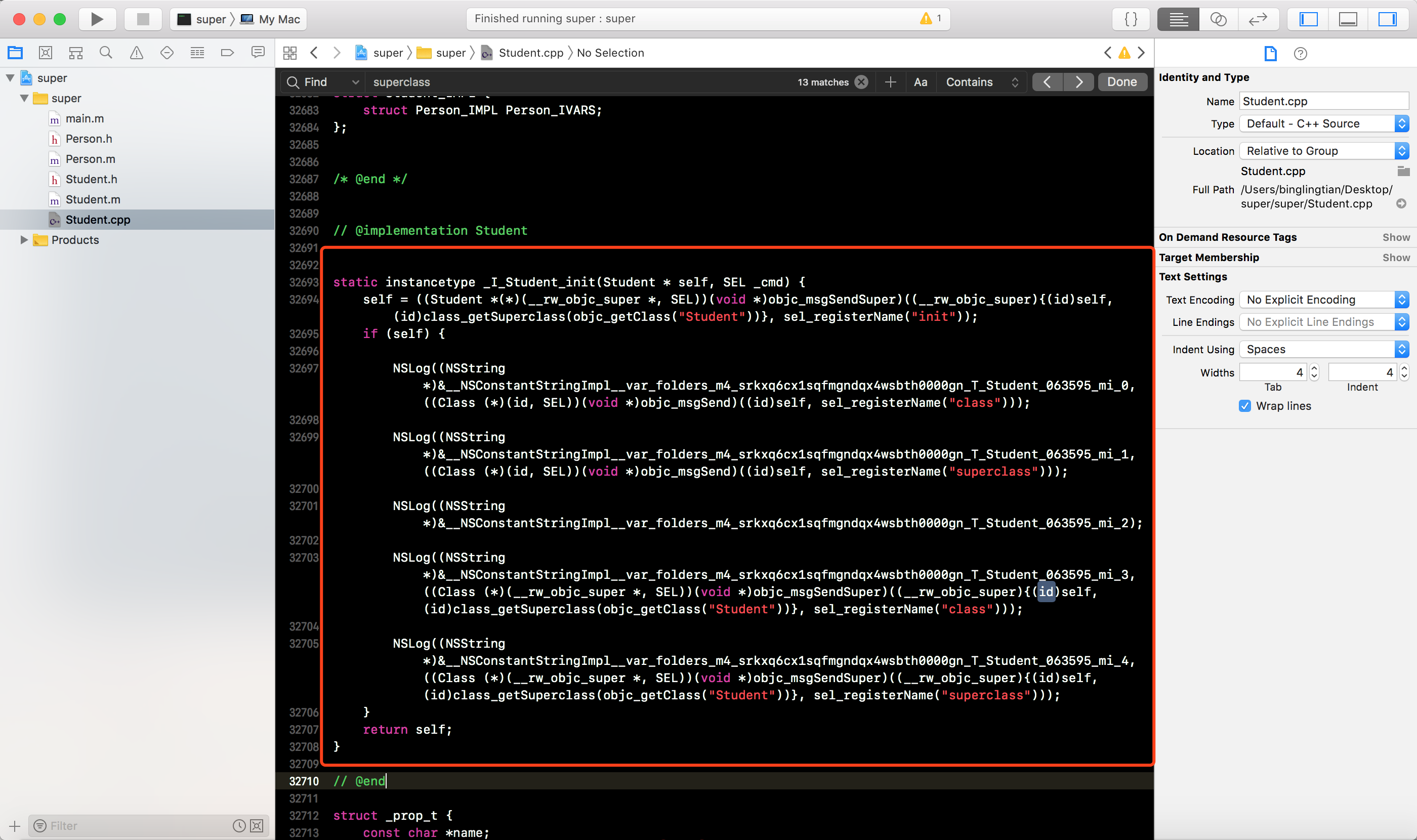Toggle case-sensitive Aa search option
This screenshot has width=1417, height=840.
pos(920,82)
